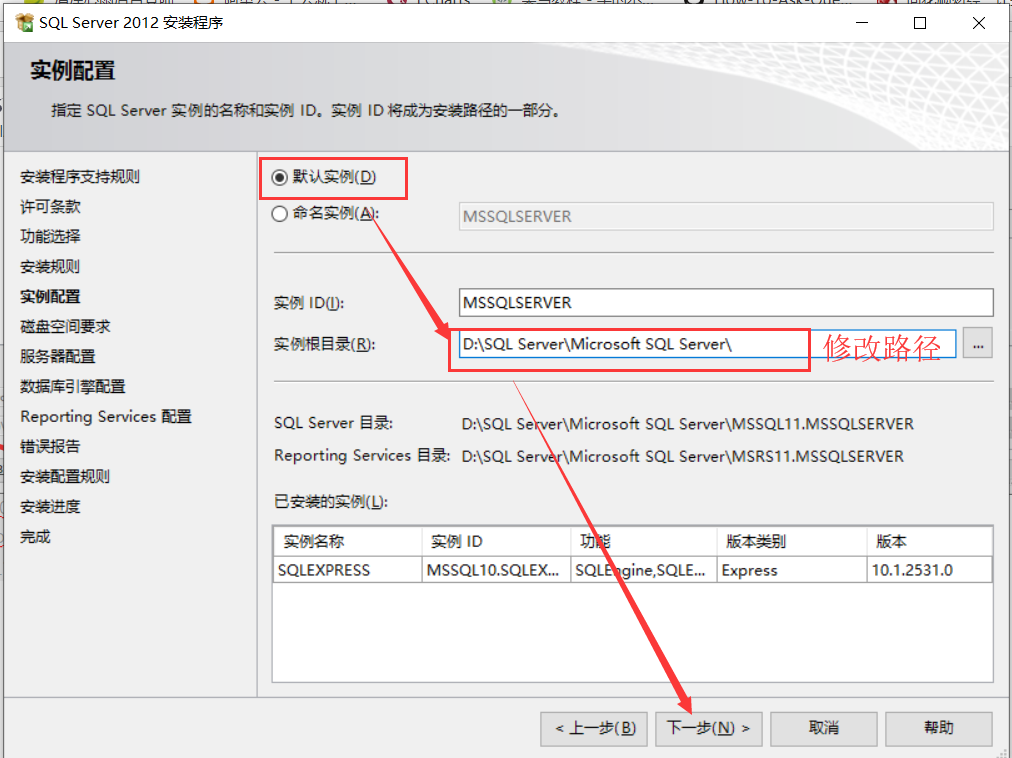Viewport: 1012px width, 758px height.
Task: Click the disabled named instance MSSQLSERVER field
Action: click(726, 216)
